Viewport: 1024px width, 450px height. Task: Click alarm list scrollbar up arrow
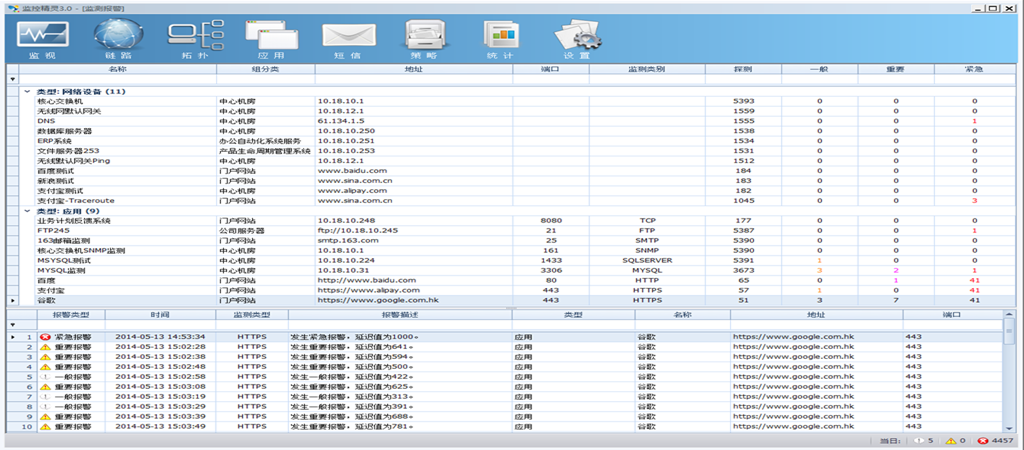(1008, 313)
